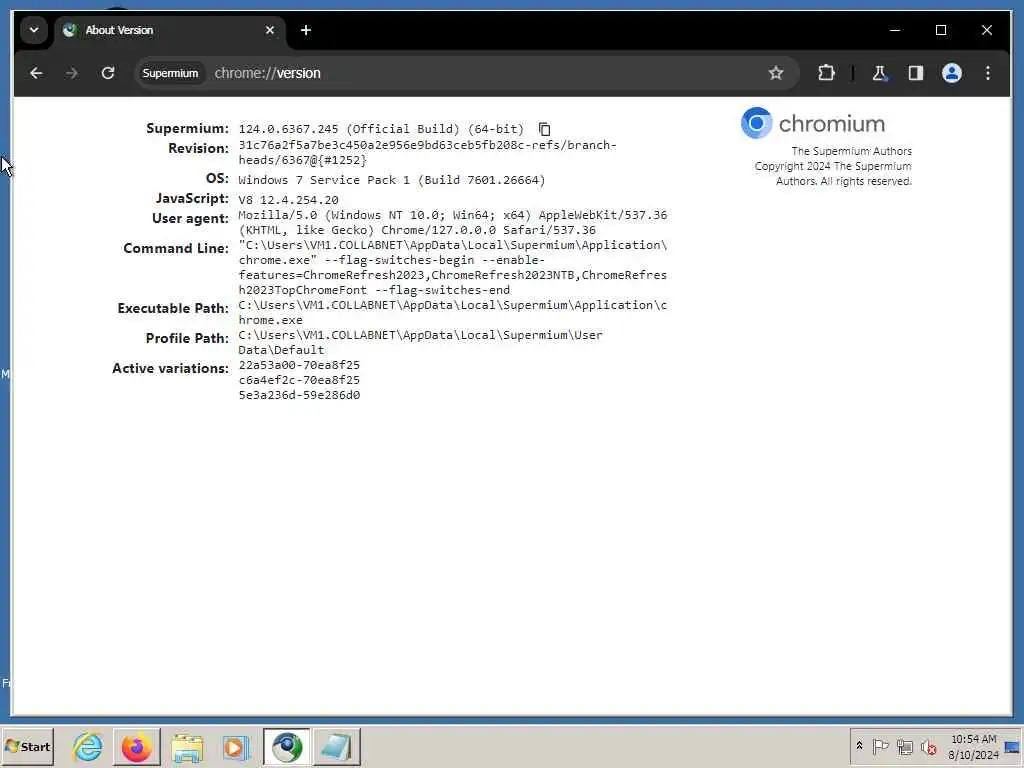Maximize the Supermium window

[941, 30]
